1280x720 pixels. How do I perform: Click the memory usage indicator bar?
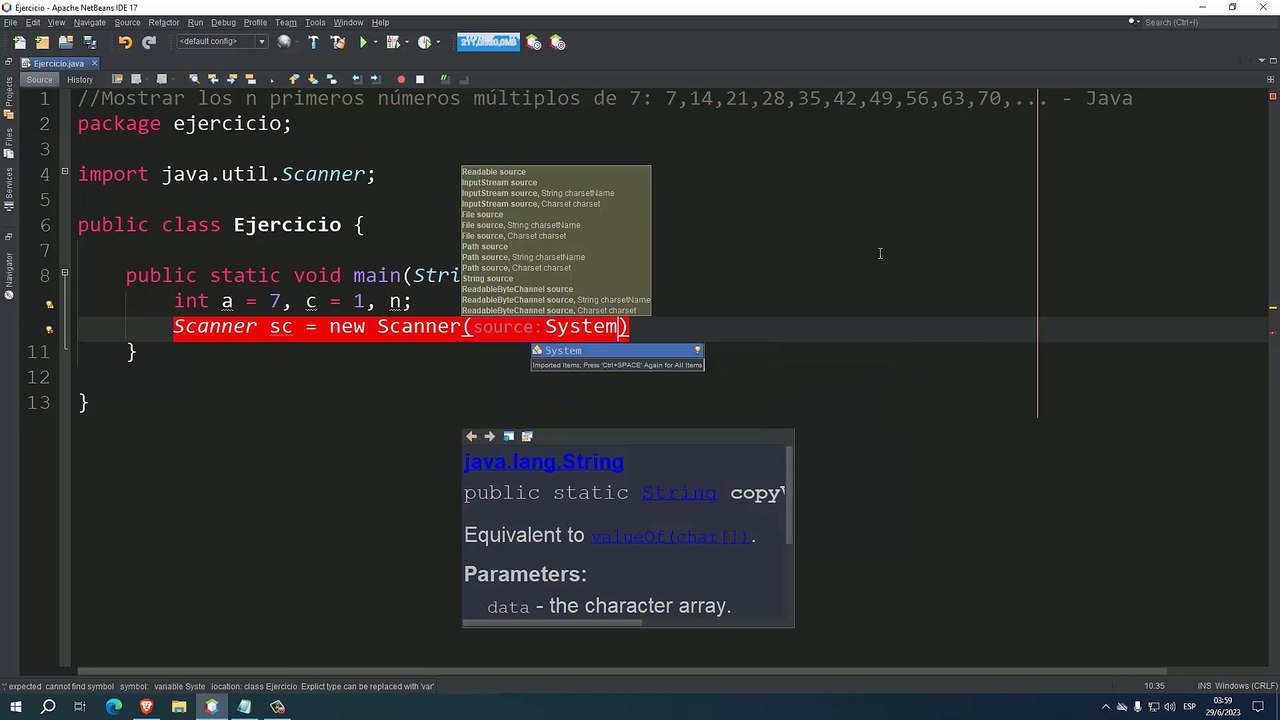pos(488,42)
